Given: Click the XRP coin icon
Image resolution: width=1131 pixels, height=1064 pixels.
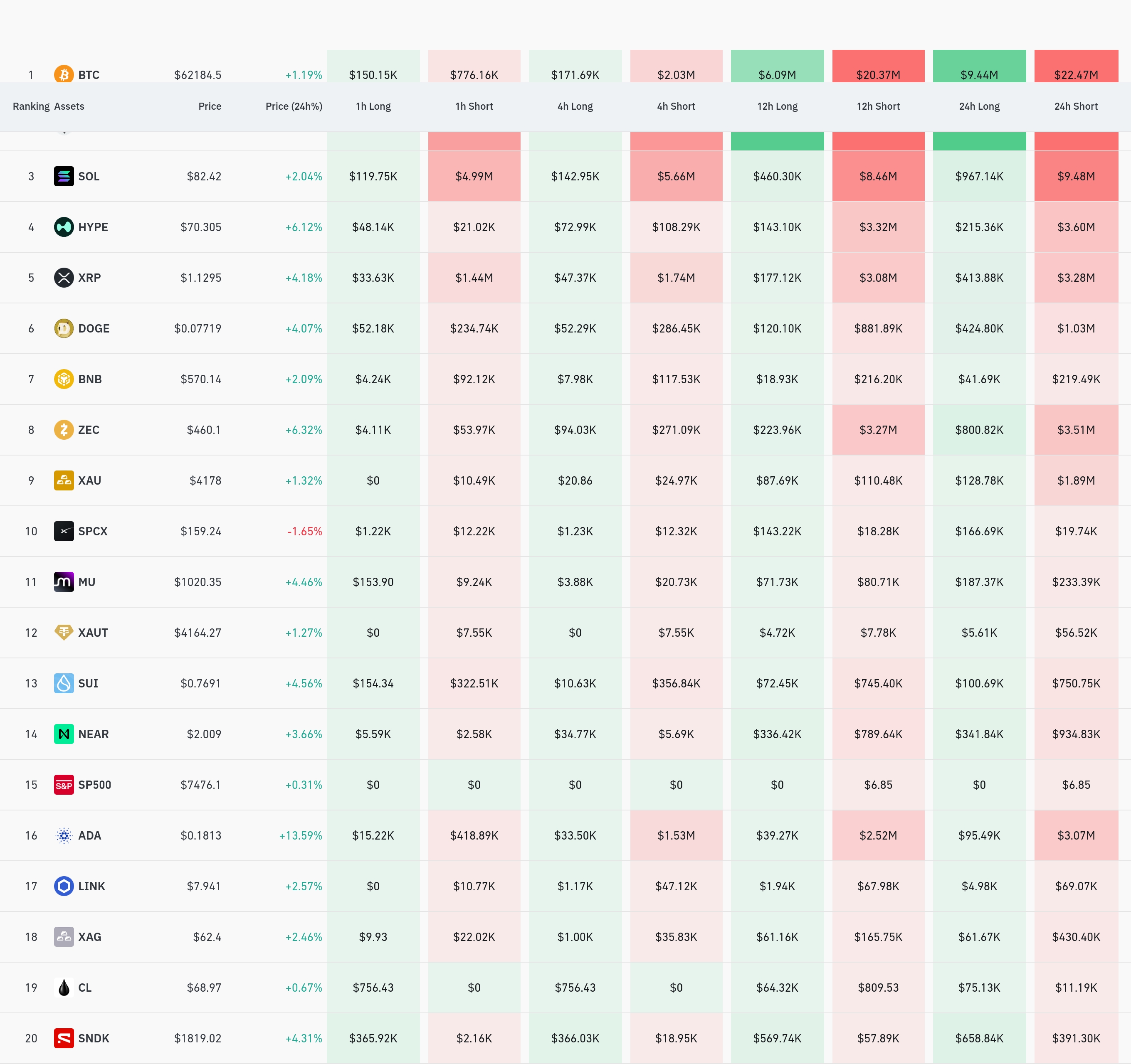Looking at the screenshot, I should 64,278.
